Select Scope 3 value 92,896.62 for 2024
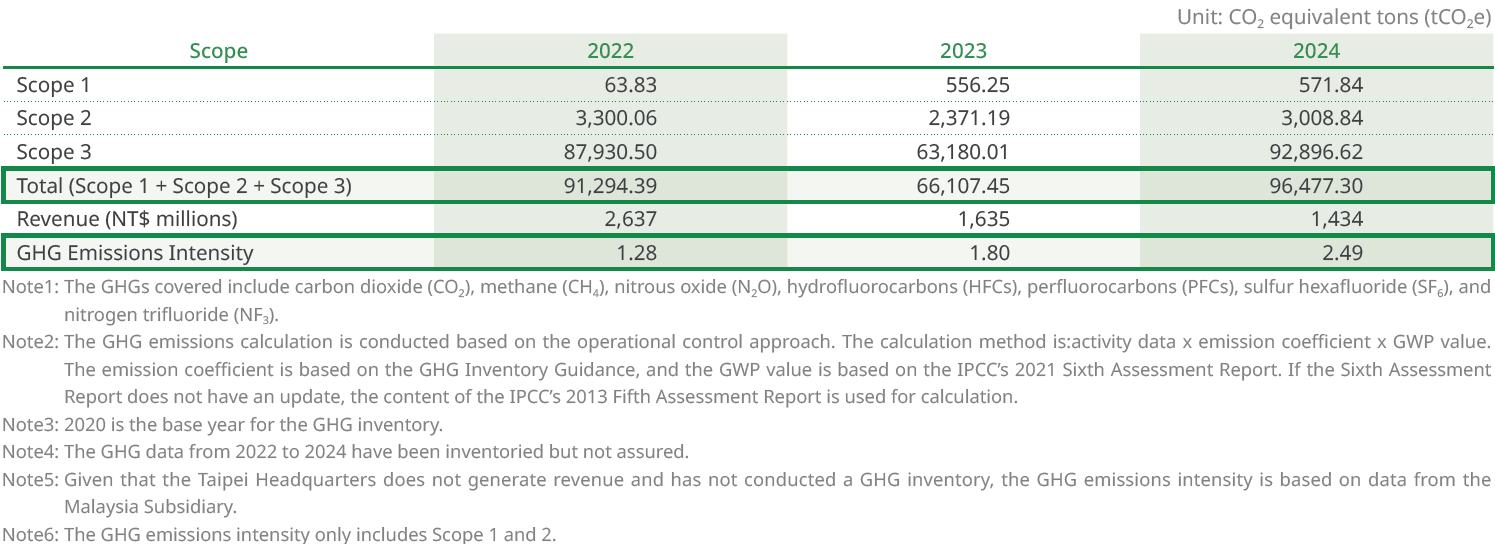This screenshot has height=544, width=1495. click(1313, 152)
